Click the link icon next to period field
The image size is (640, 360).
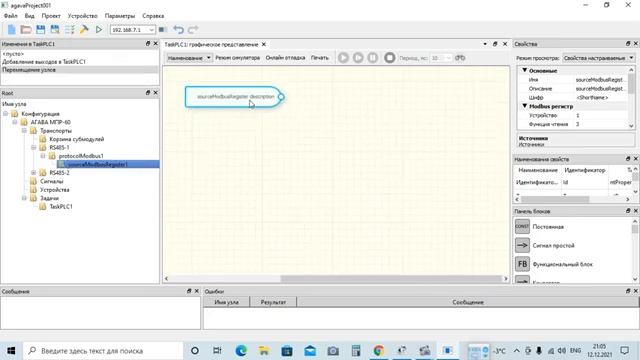point(460,58)
